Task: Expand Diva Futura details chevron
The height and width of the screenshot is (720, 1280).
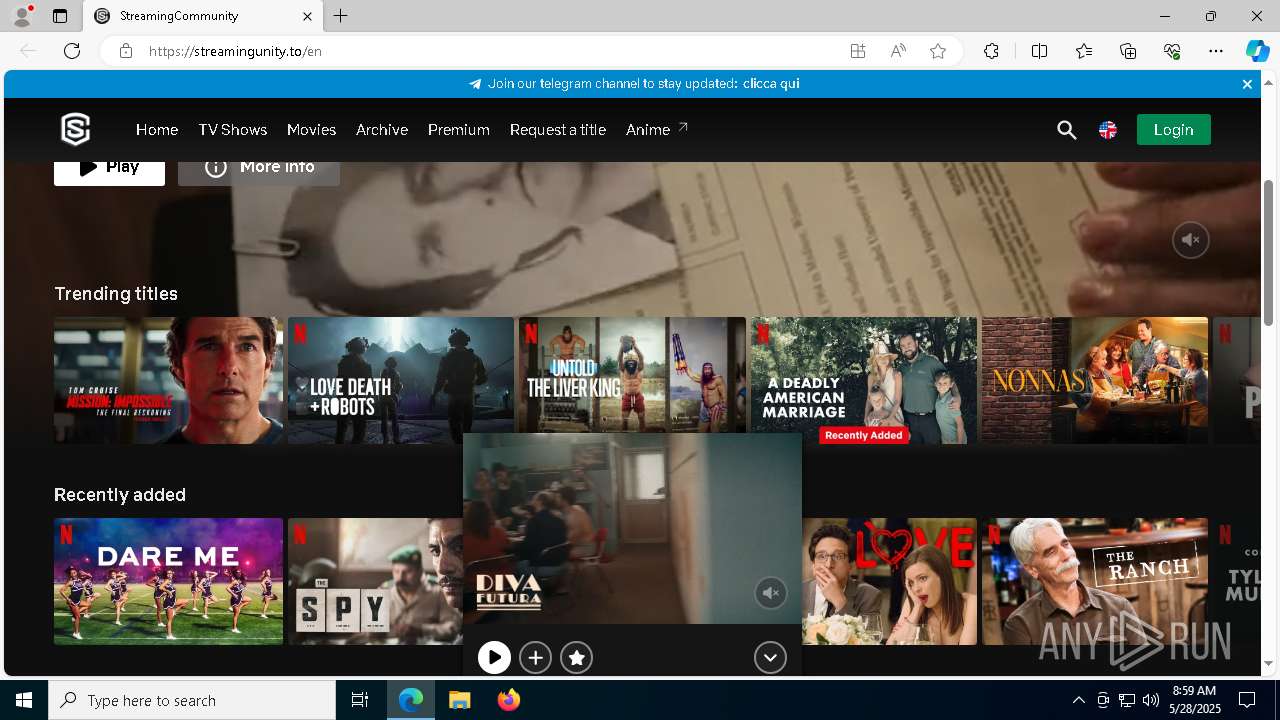Action: click(x=770, y=657)
